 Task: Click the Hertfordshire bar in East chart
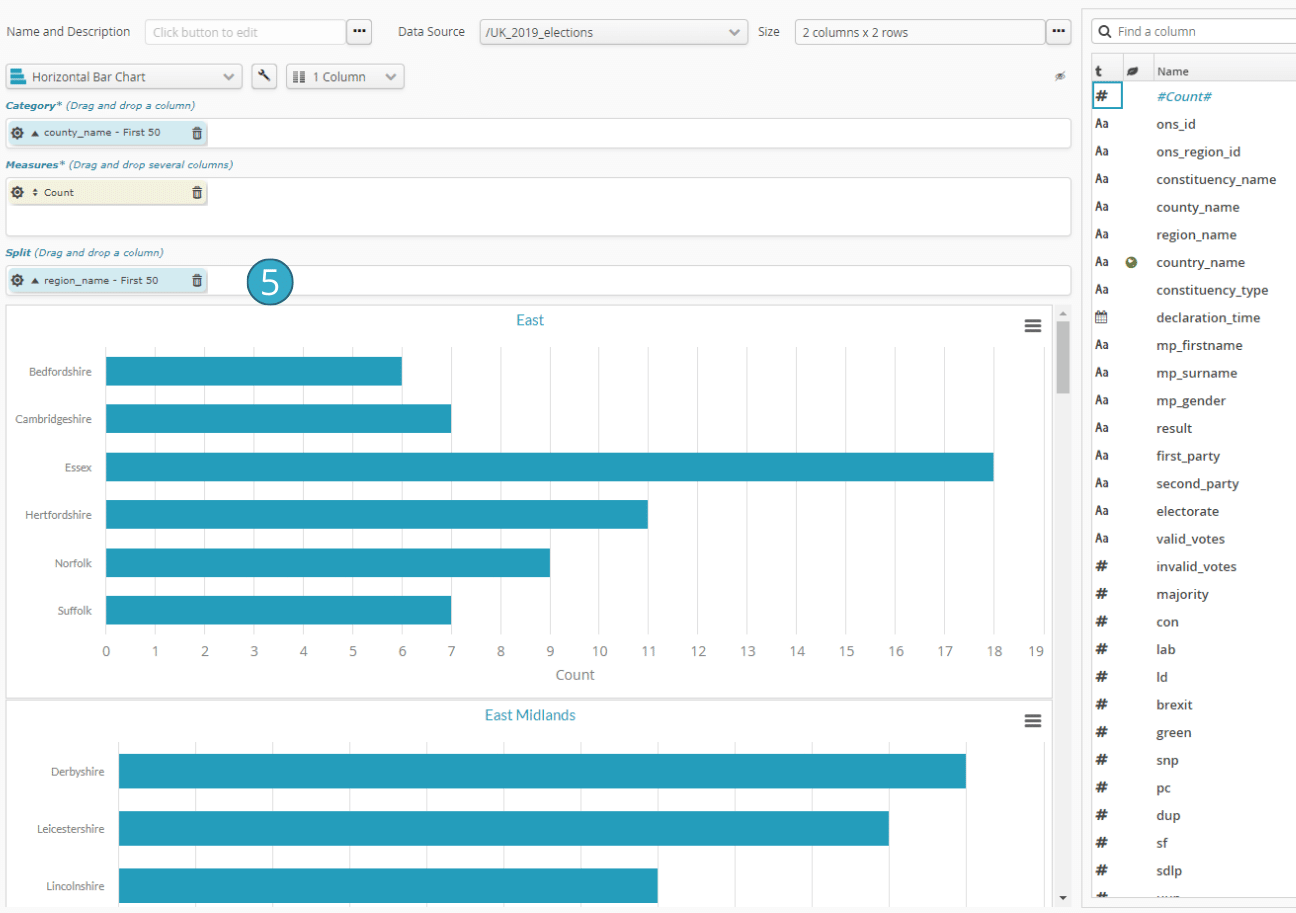pyautogui.click(x=377, y=514)
